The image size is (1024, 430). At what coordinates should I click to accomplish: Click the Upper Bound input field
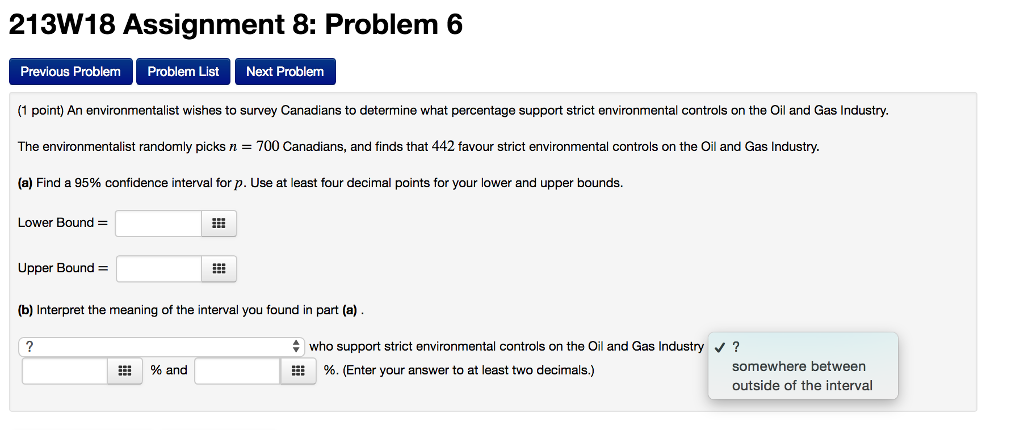tap(159, 269)
